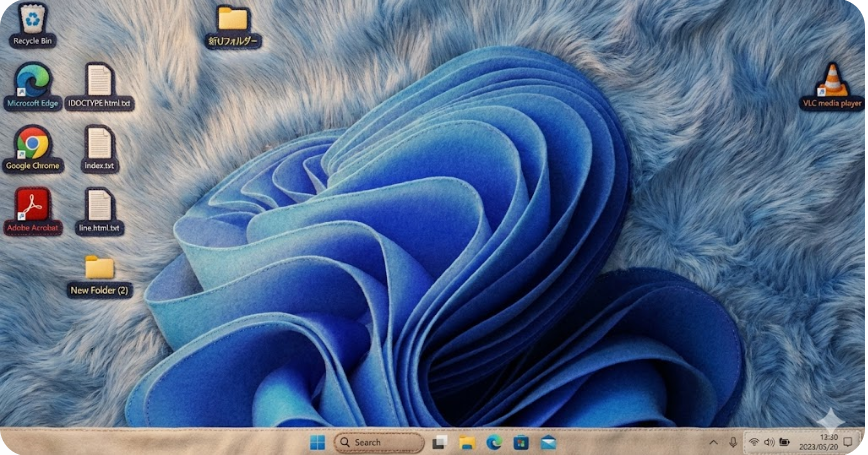The image size is (868, 455).
Task: Select the Recycle Bin desktop icon
Action: click(x=33, y=25)
